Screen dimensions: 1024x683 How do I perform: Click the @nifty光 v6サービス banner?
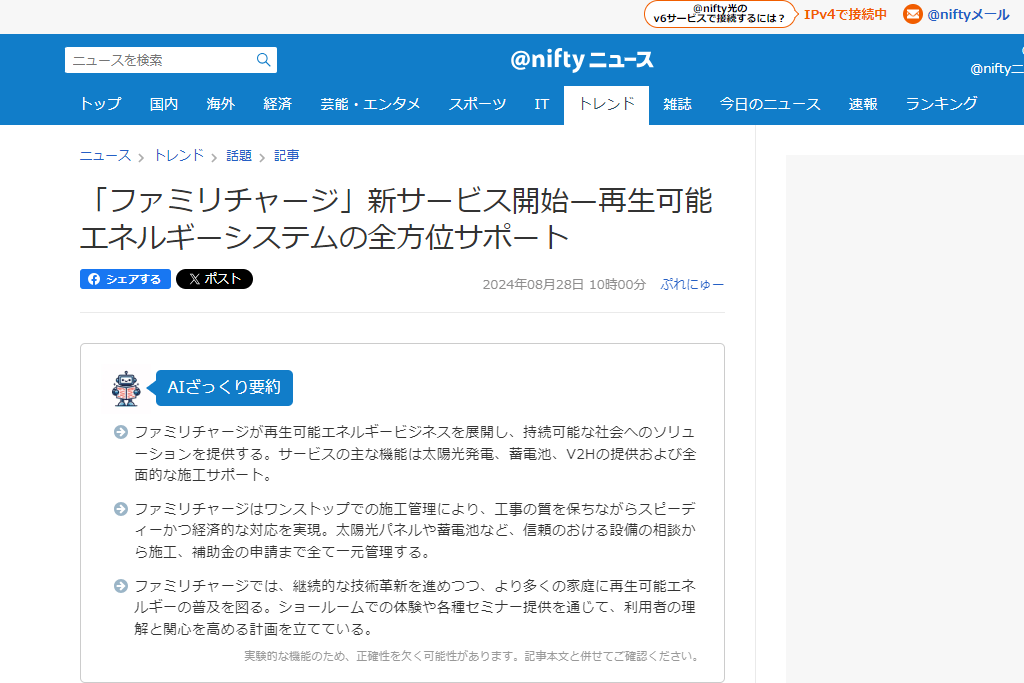(x=720, y=14)
